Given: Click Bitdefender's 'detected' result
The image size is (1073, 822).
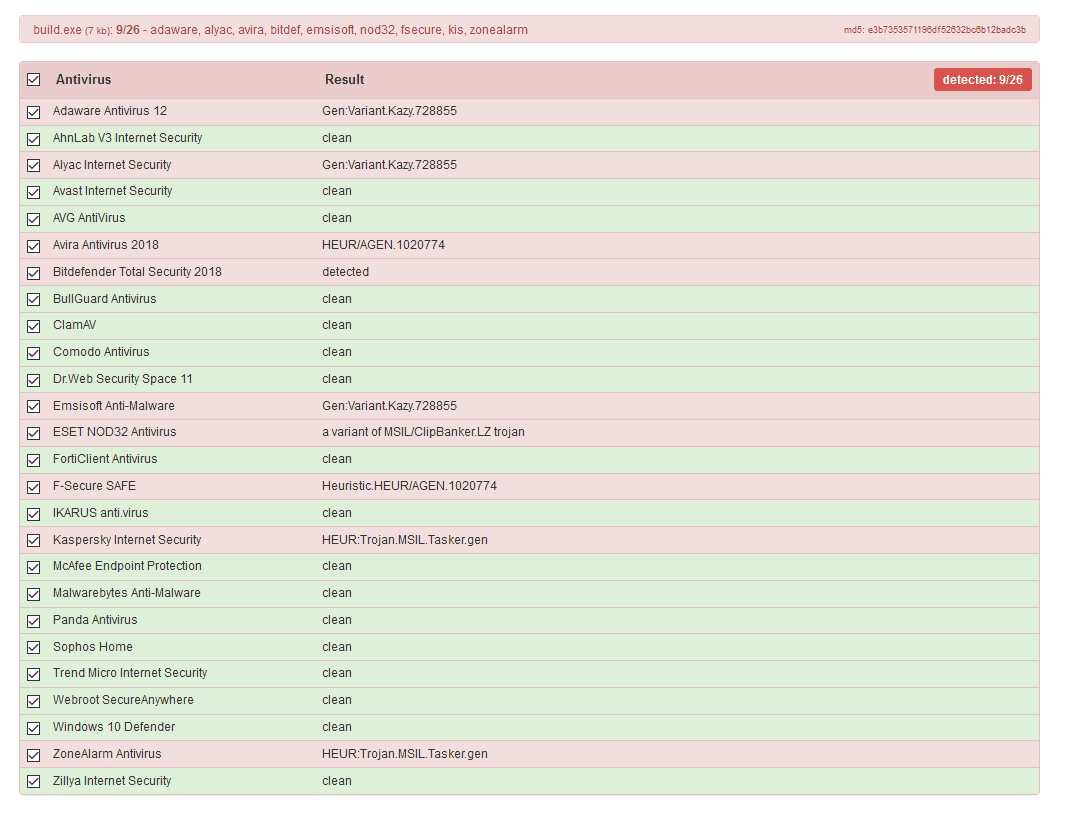Looking at the screenshot, I should pyautogui.click(x=346, y=272).
